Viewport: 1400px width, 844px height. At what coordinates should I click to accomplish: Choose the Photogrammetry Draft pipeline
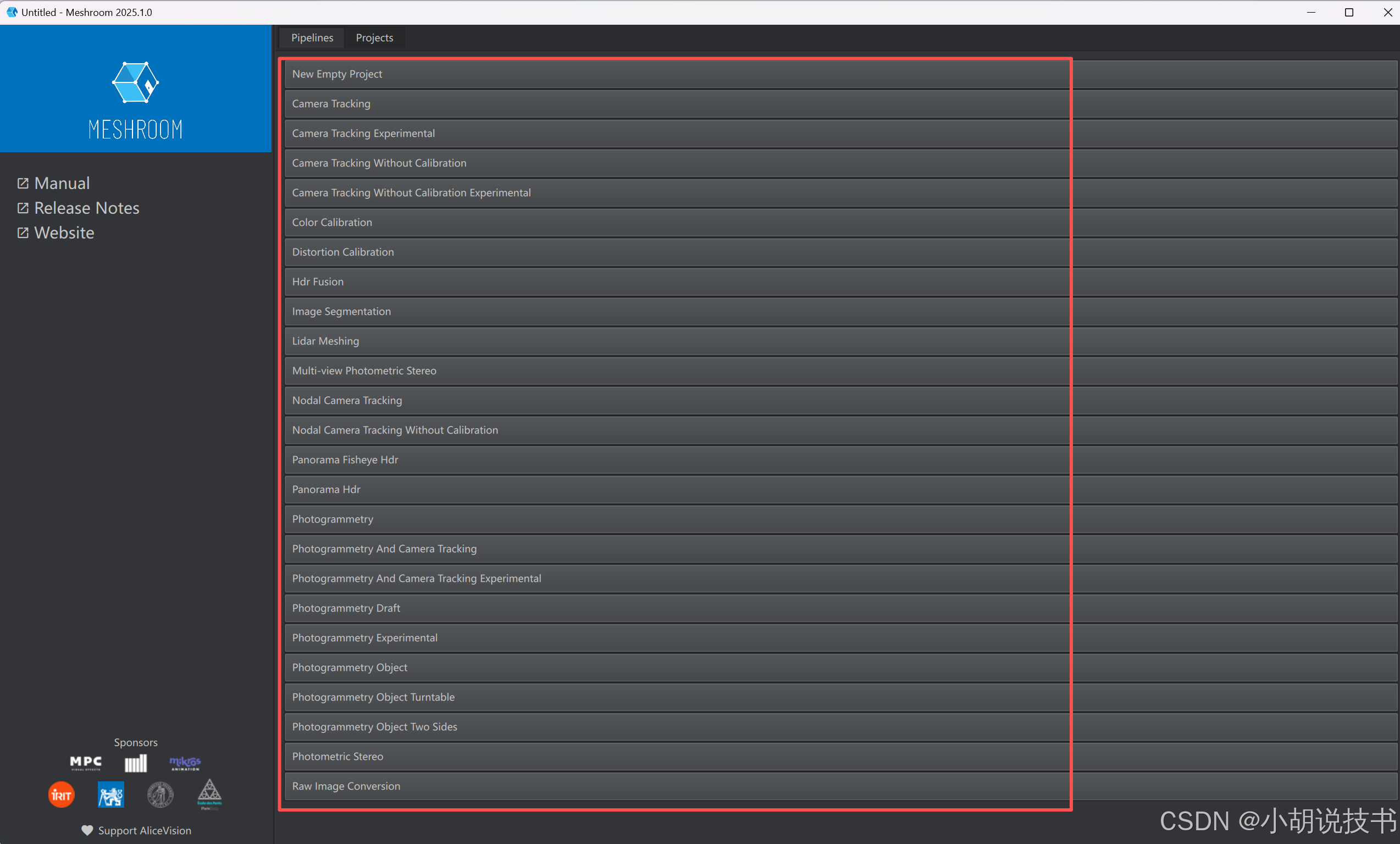click(840, 608)
